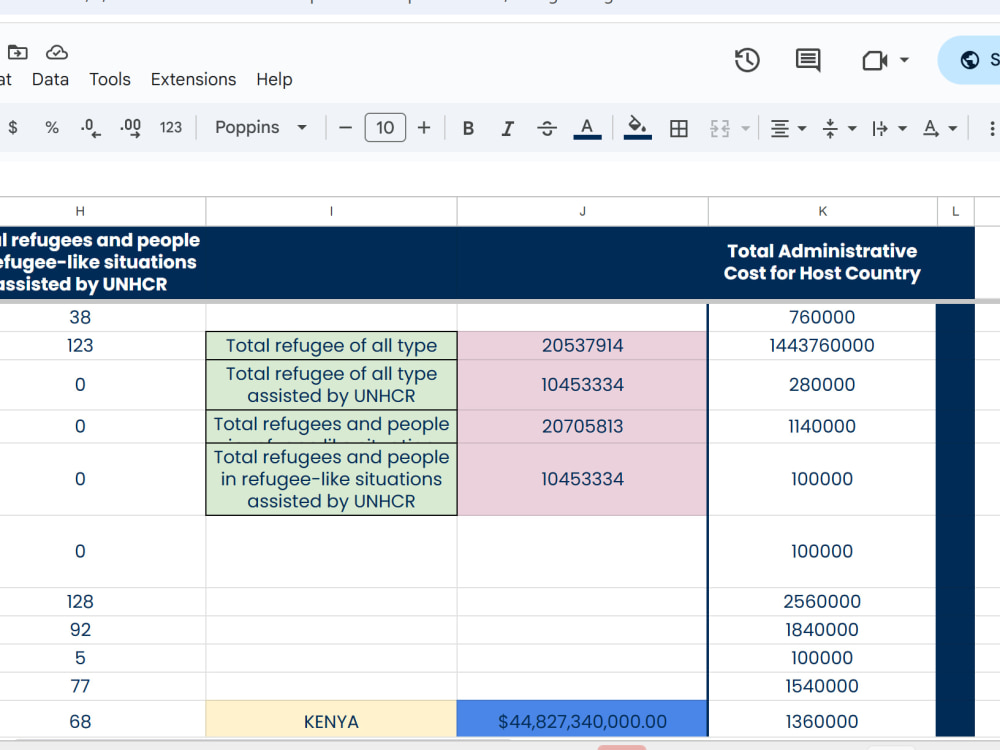This screenshot has width=1000, height=750.
Task: Click the move to folder icon
Action: (17, 52)
